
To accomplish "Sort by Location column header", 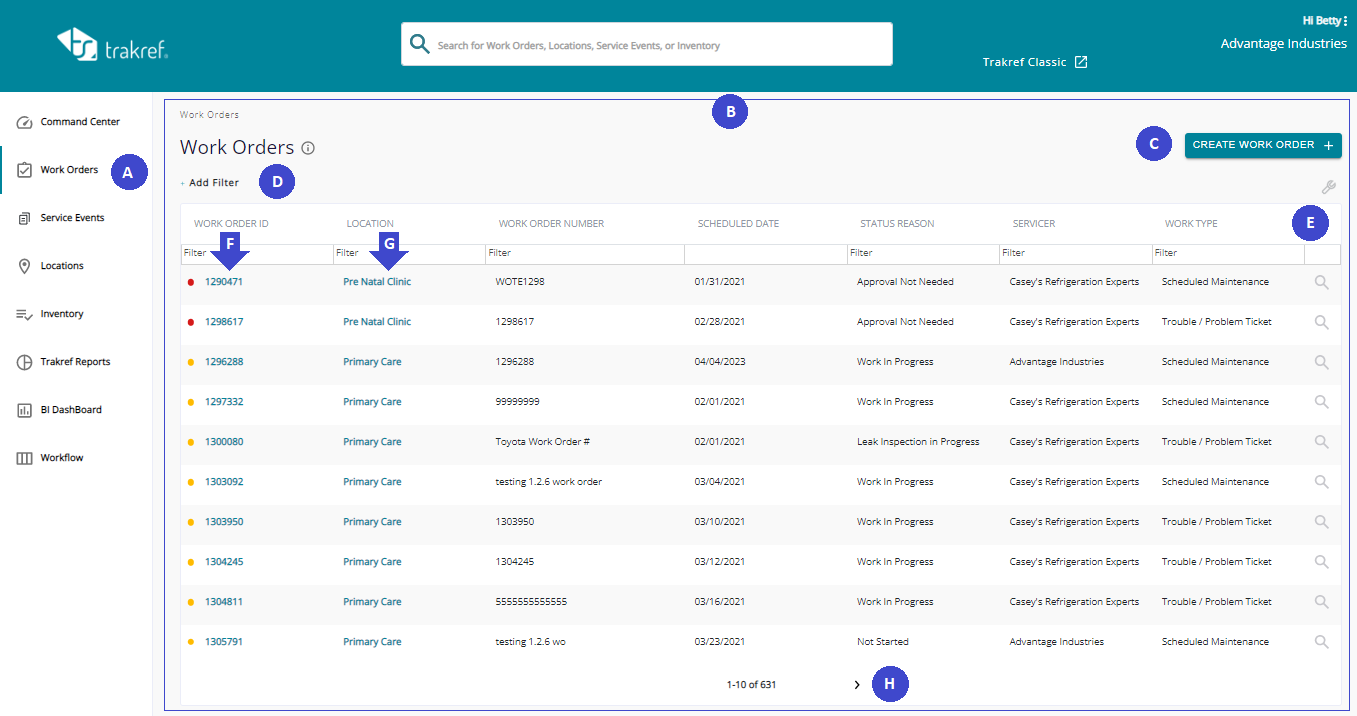I will pyautogui.click(x=370, y=224).
